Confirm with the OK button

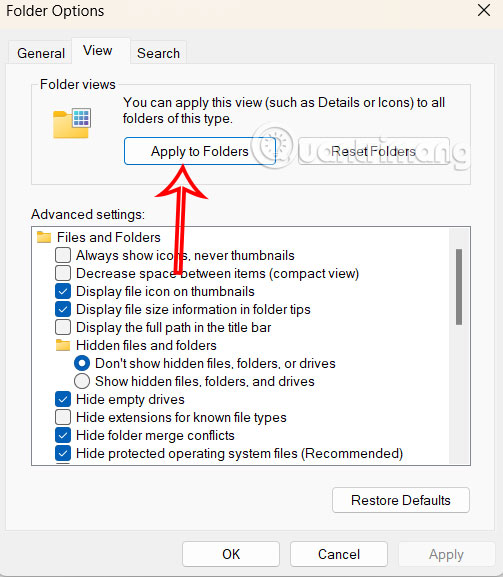pyautogui.click(x=231, y=554)
